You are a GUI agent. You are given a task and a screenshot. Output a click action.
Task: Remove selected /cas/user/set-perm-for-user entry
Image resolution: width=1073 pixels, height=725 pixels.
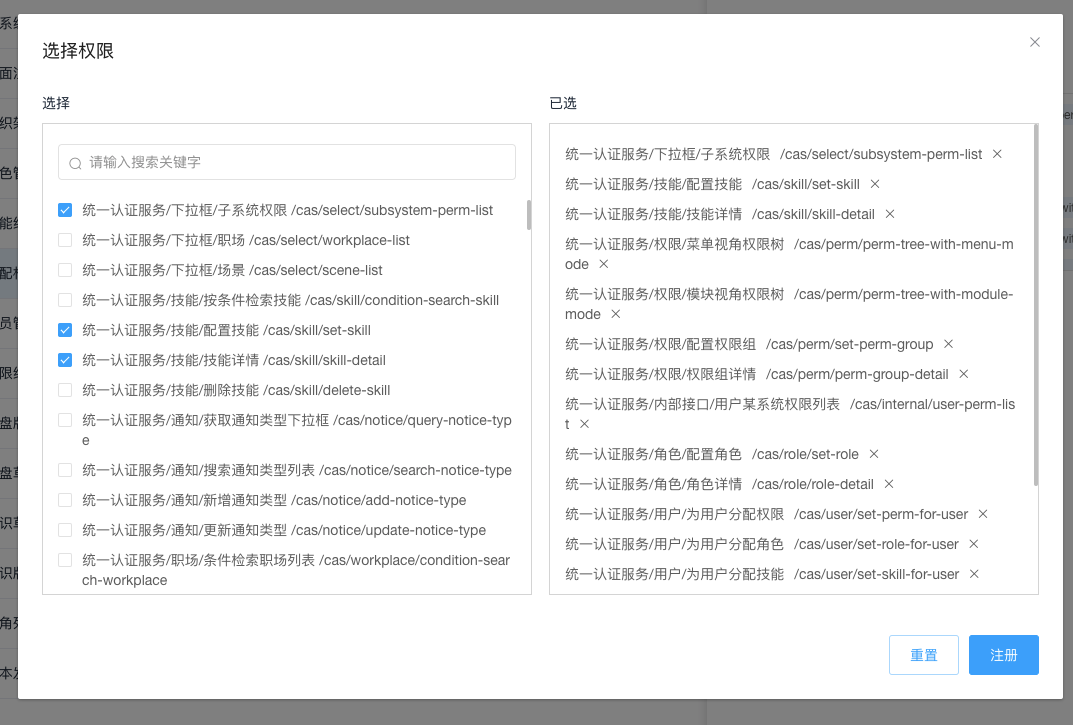(x=983, y=514)
